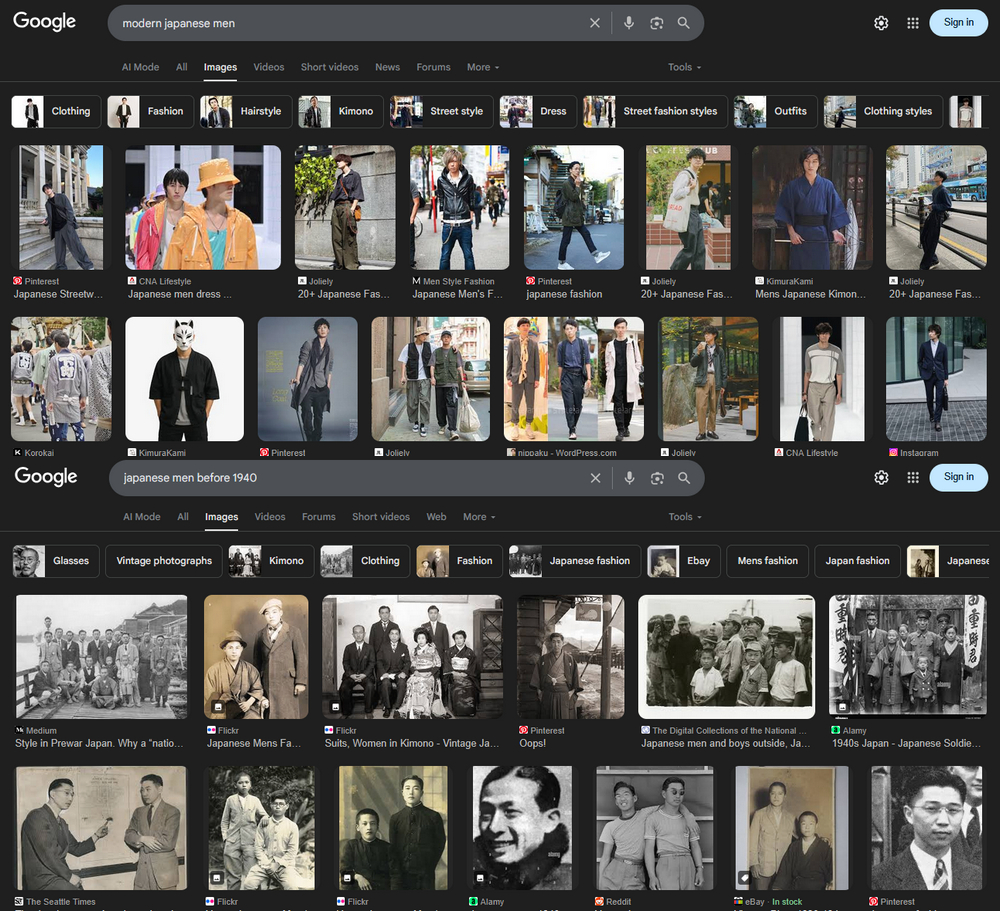The image size is (1000, 911).
Task: Open KimuraKami blue kimono image
Action: [812, 207]
